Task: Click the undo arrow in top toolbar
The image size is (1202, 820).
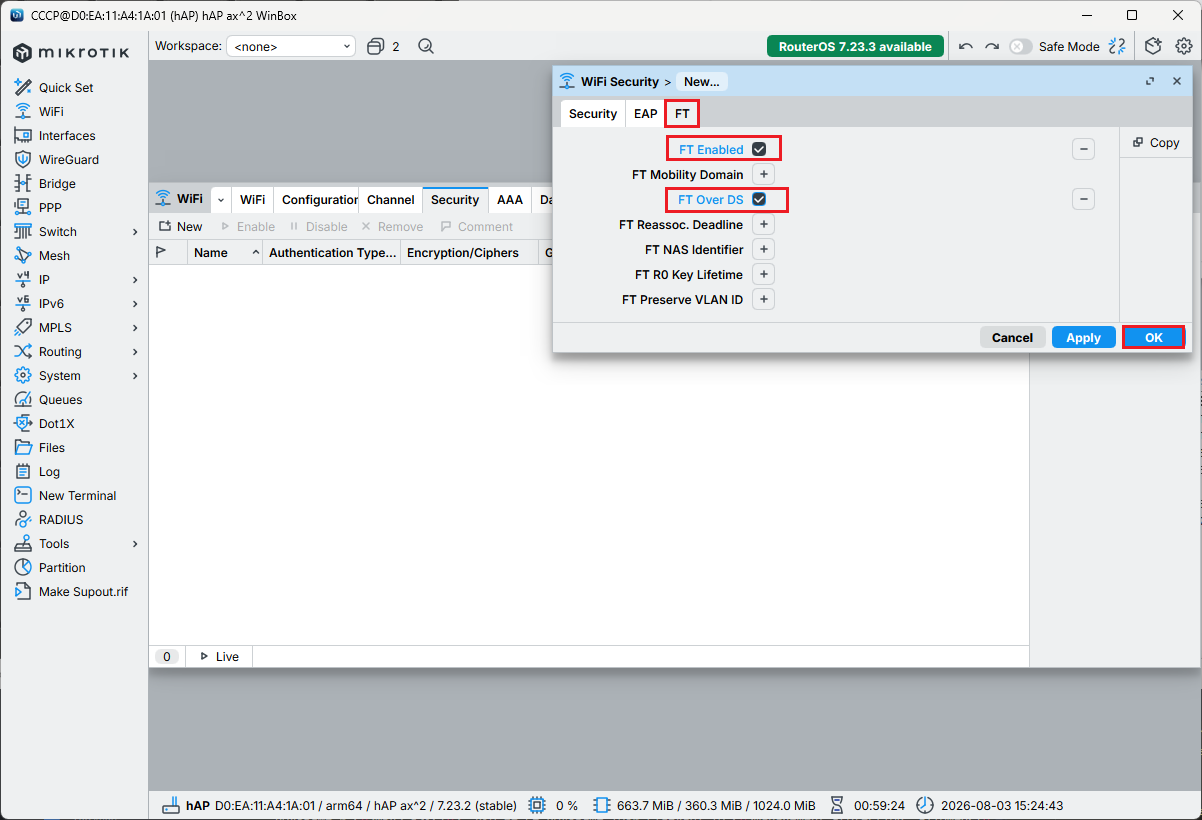Action: [x=965, y=46]
